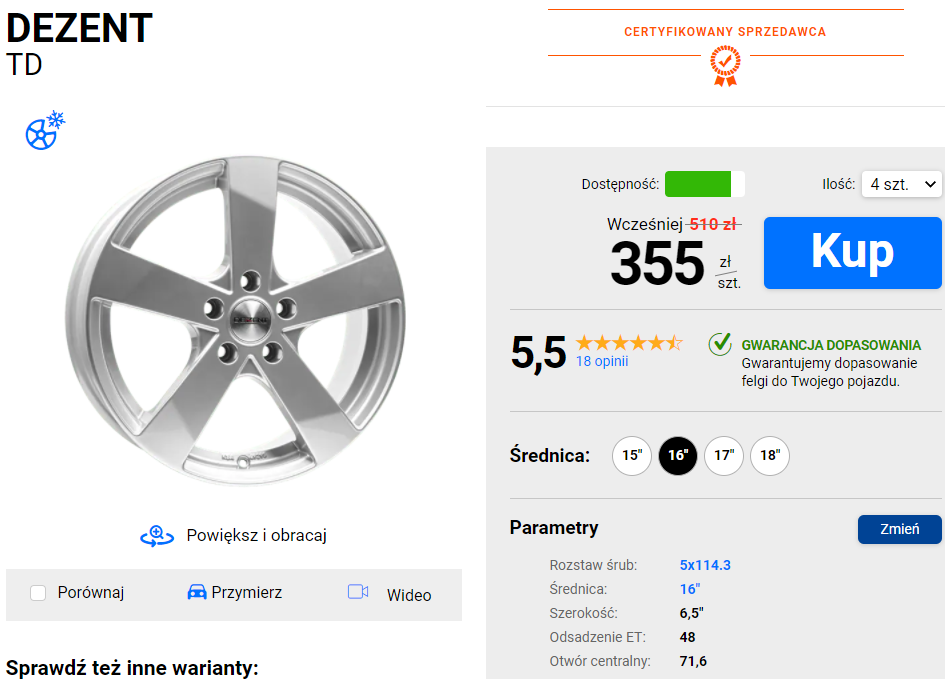945x679 pixels.
Task: Open the Ilość quantity dropdown
Action: [902, 184]
